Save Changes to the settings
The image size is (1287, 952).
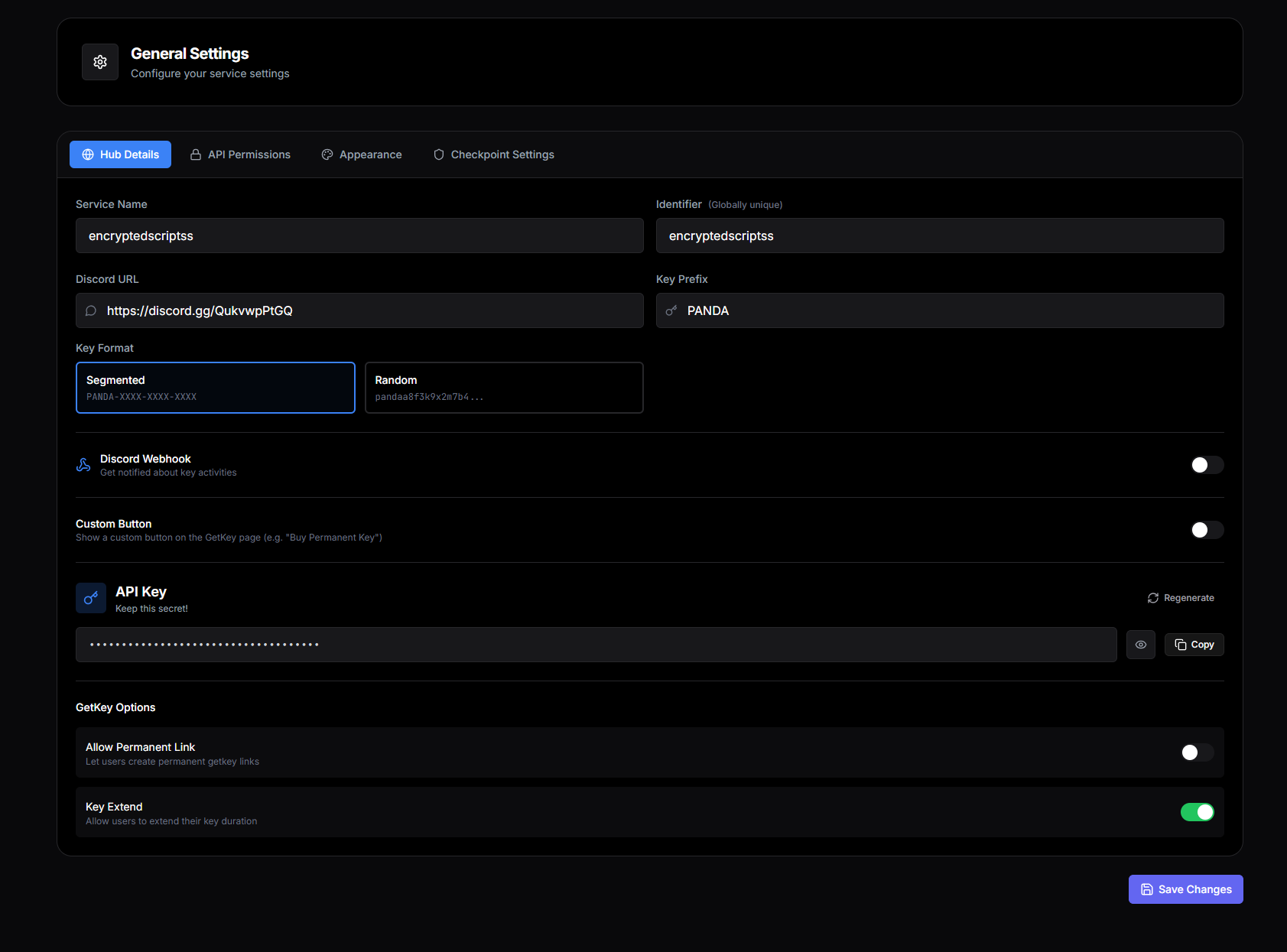[x=1186, y=889]
